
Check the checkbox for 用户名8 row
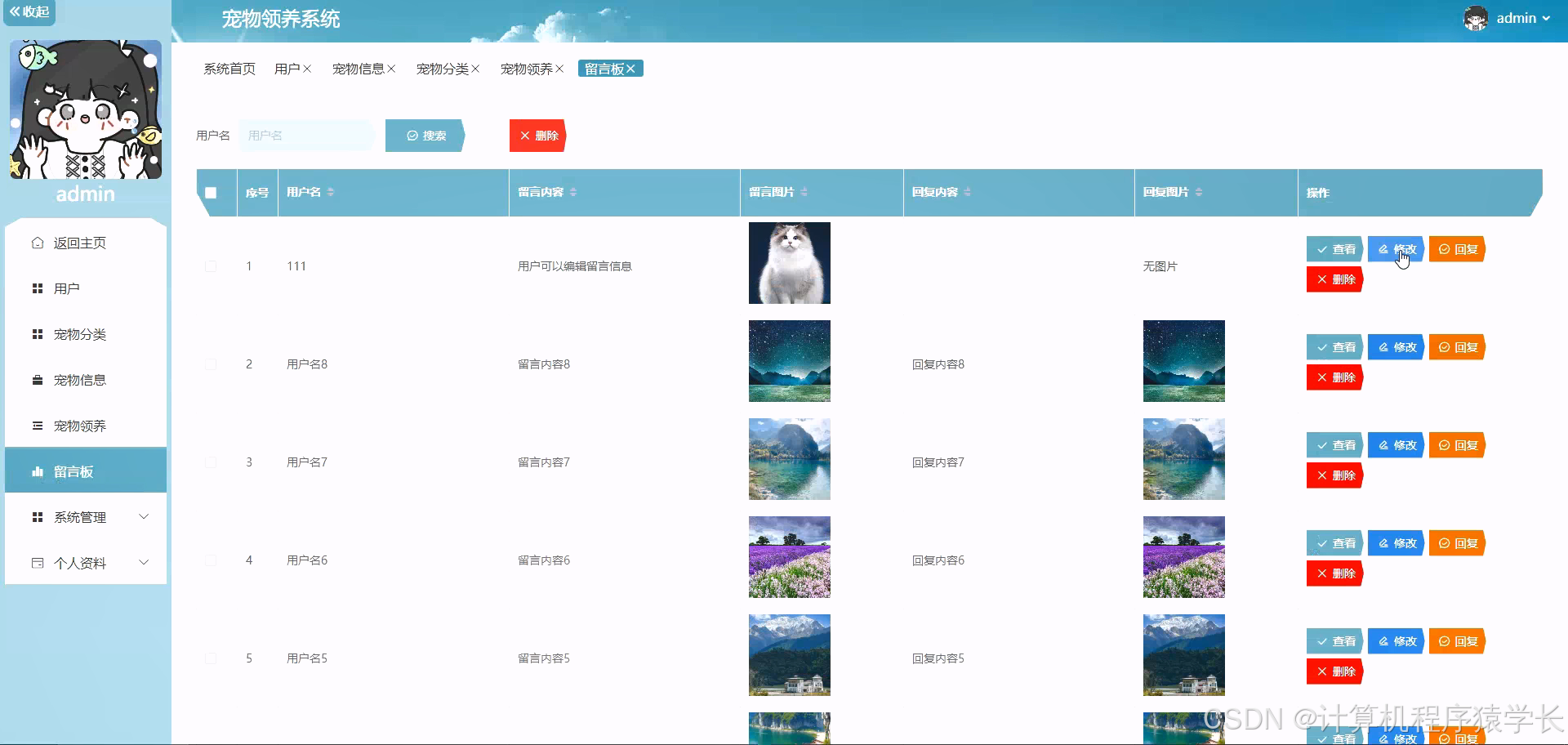(212, 364)
